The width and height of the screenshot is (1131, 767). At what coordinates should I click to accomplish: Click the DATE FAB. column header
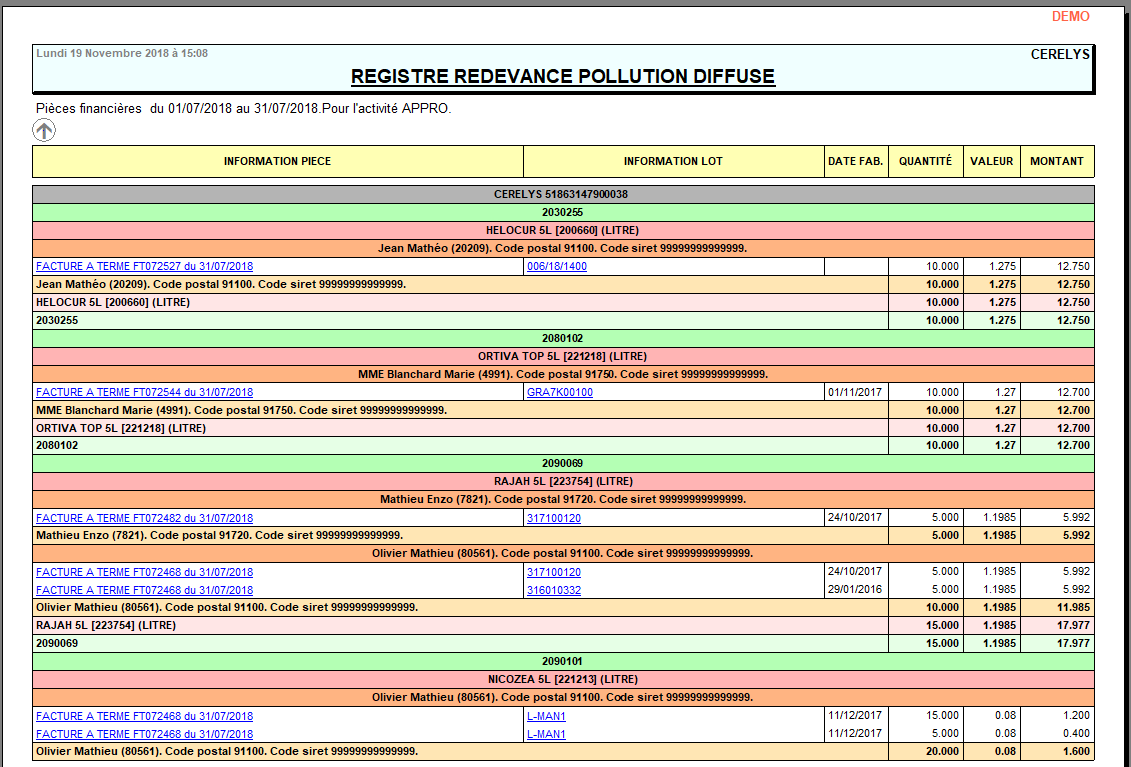coord(853,161)
